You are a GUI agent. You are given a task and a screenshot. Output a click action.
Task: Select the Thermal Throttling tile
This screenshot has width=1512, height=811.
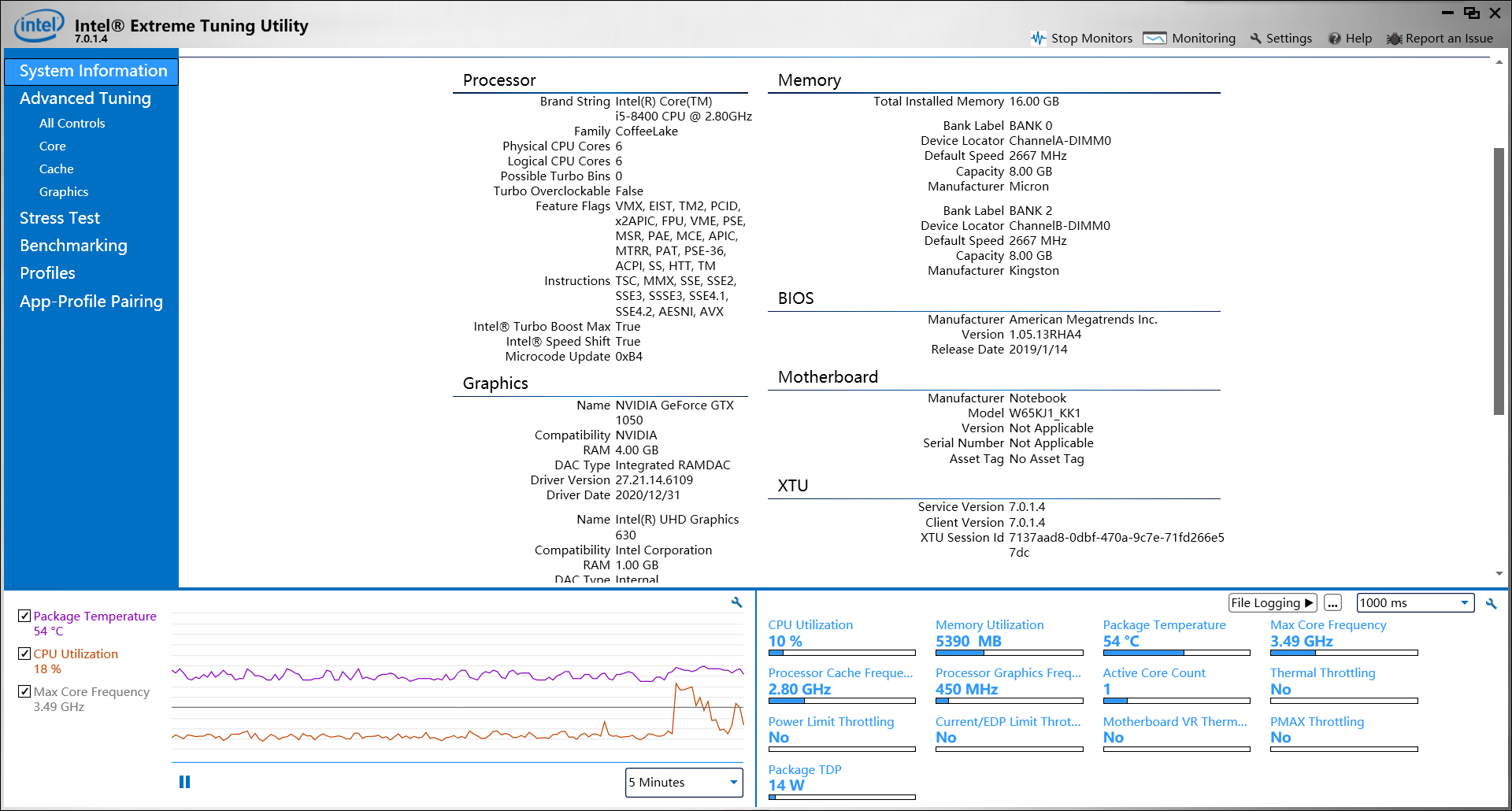pos(1343,687)
